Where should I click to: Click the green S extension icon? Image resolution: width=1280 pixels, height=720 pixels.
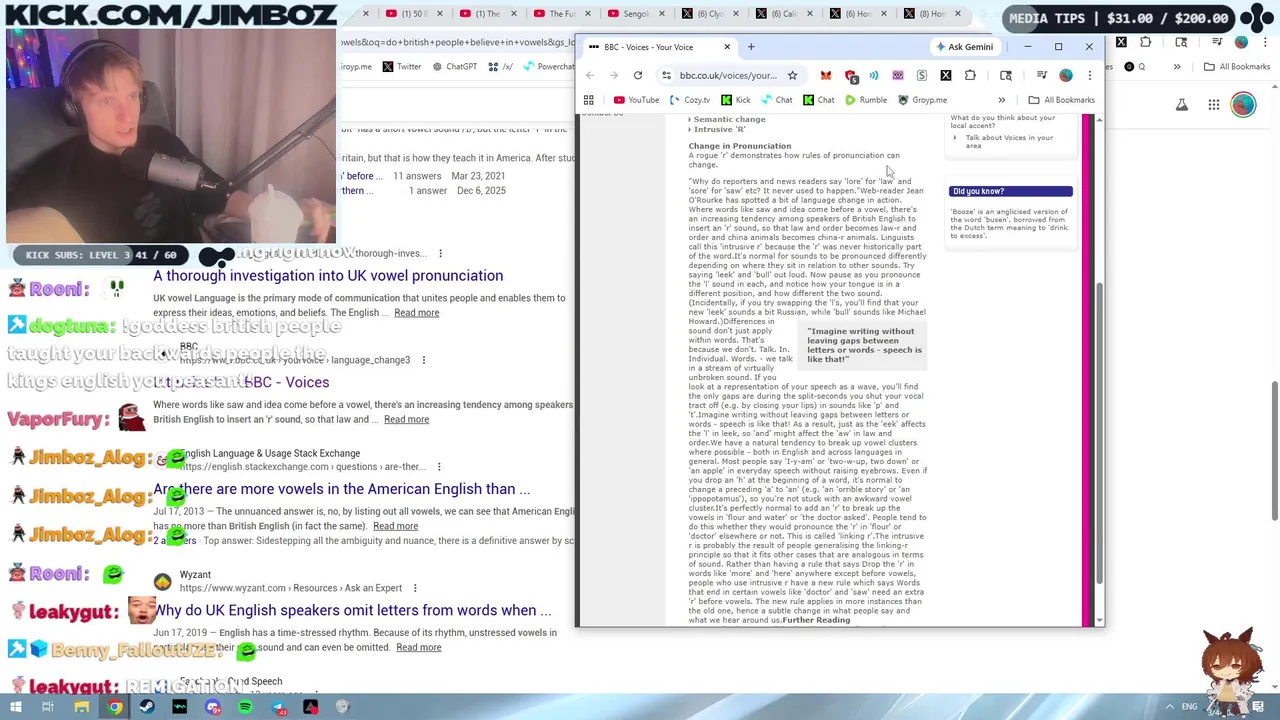(922, 75)
